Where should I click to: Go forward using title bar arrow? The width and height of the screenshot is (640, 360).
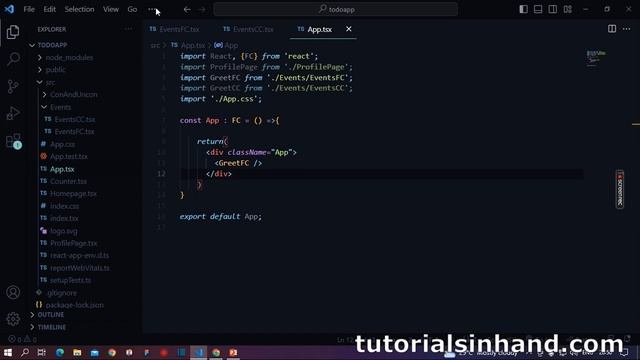click(202, 9)
